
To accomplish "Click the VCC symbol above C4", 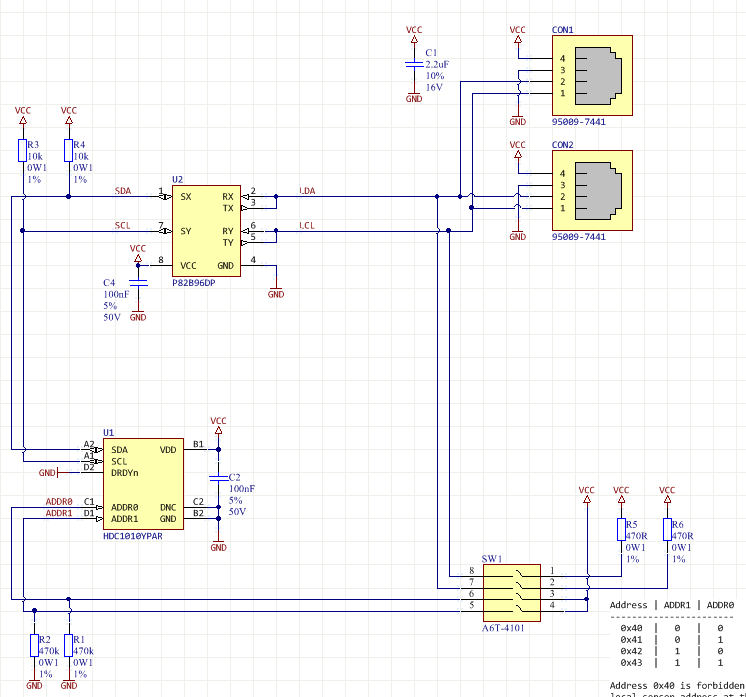I will [138, 253].
